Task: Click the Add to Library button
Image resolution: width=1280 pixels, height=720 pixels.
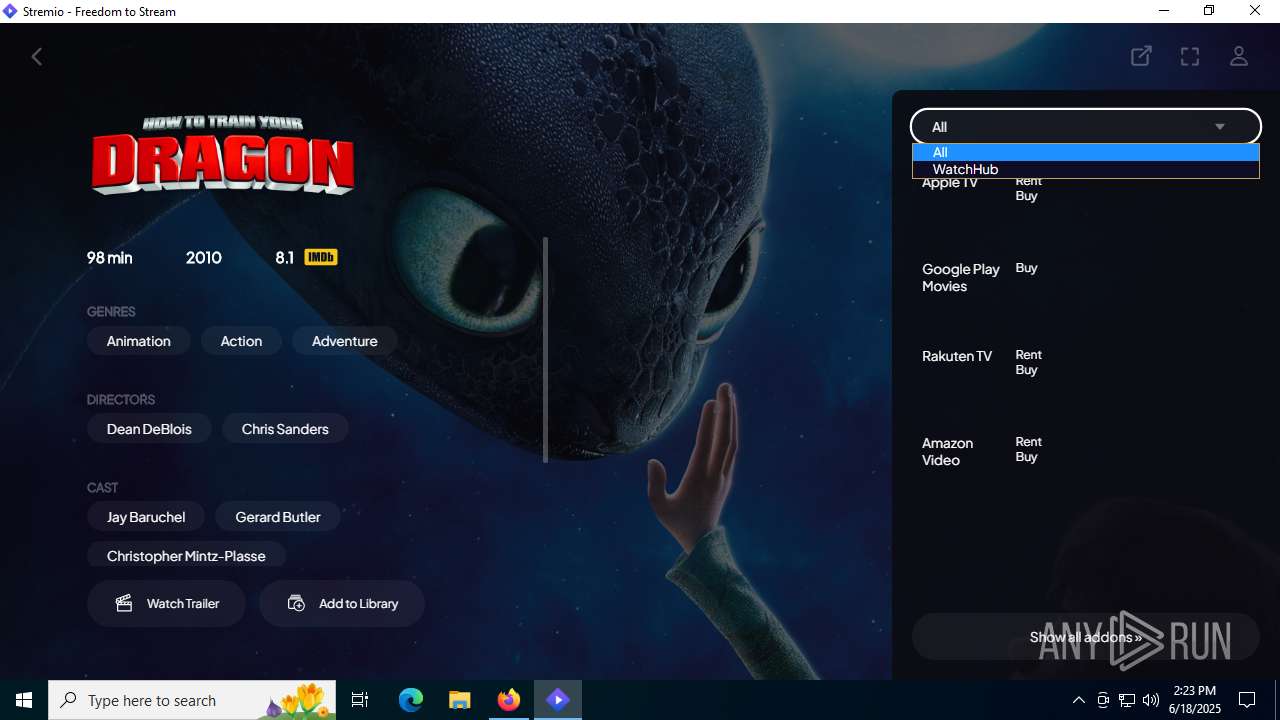Action: (342, 603)
